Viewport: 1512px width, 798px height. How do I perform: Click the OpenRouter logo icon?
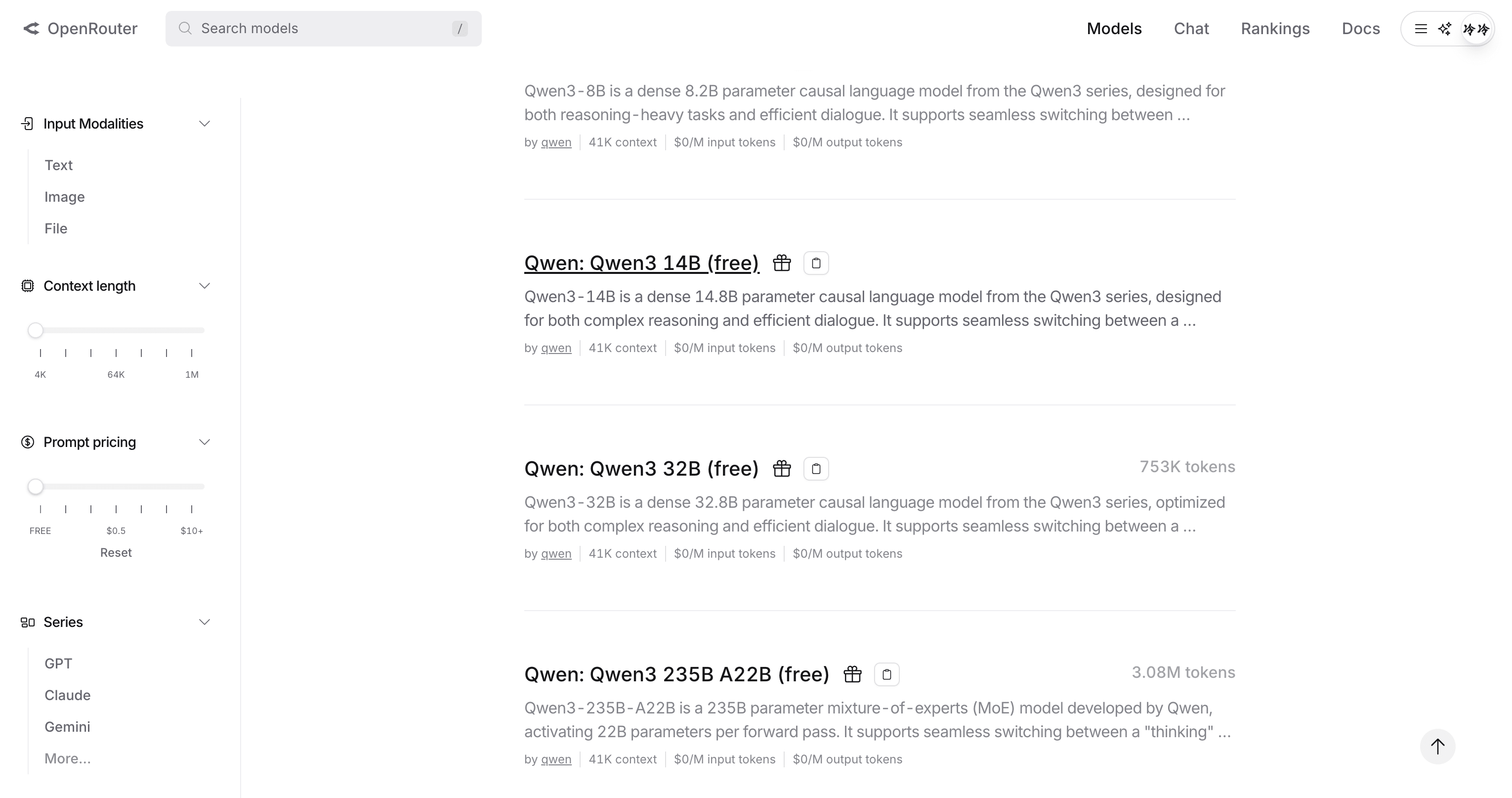click(31, 28)
